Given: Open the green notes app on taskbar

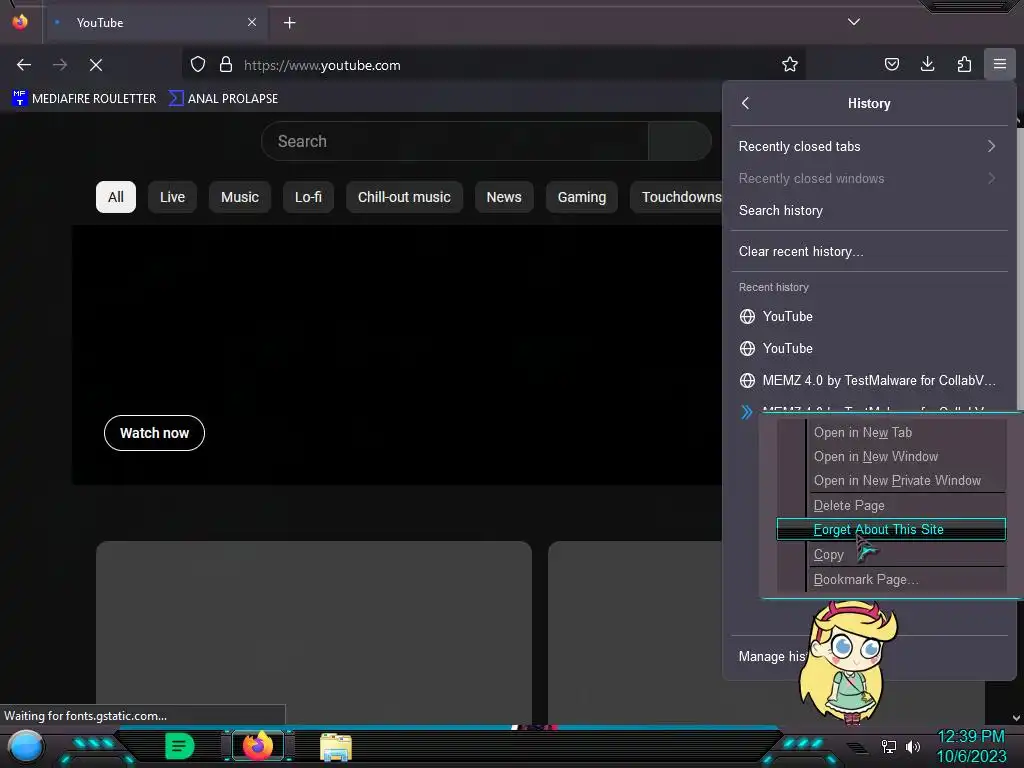Looking at the screenshot, I should [x=180, y=746].
